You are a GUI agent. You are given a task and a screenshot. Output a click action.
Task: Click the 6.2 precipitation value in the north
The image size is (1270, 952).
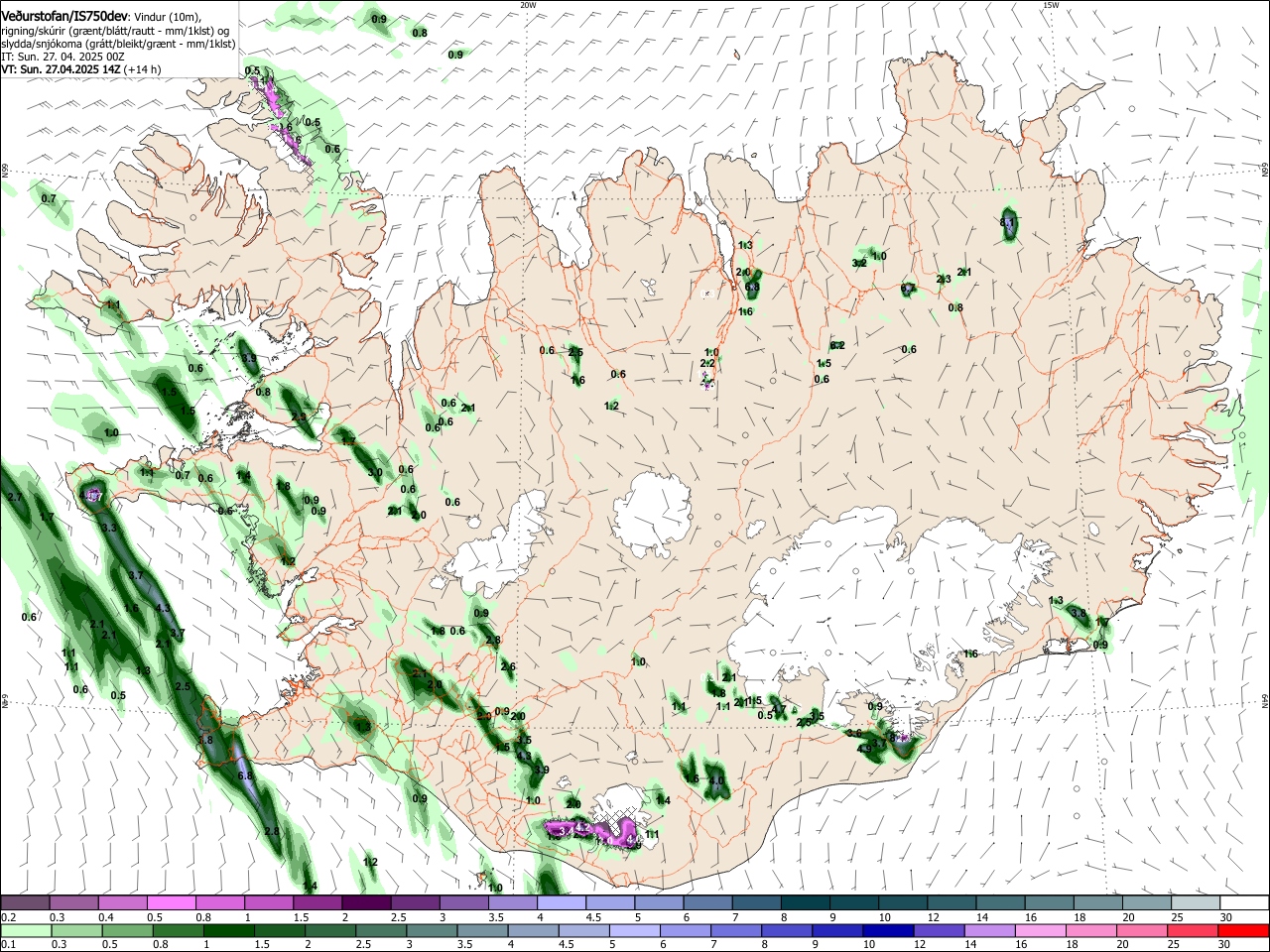[836, 345]
